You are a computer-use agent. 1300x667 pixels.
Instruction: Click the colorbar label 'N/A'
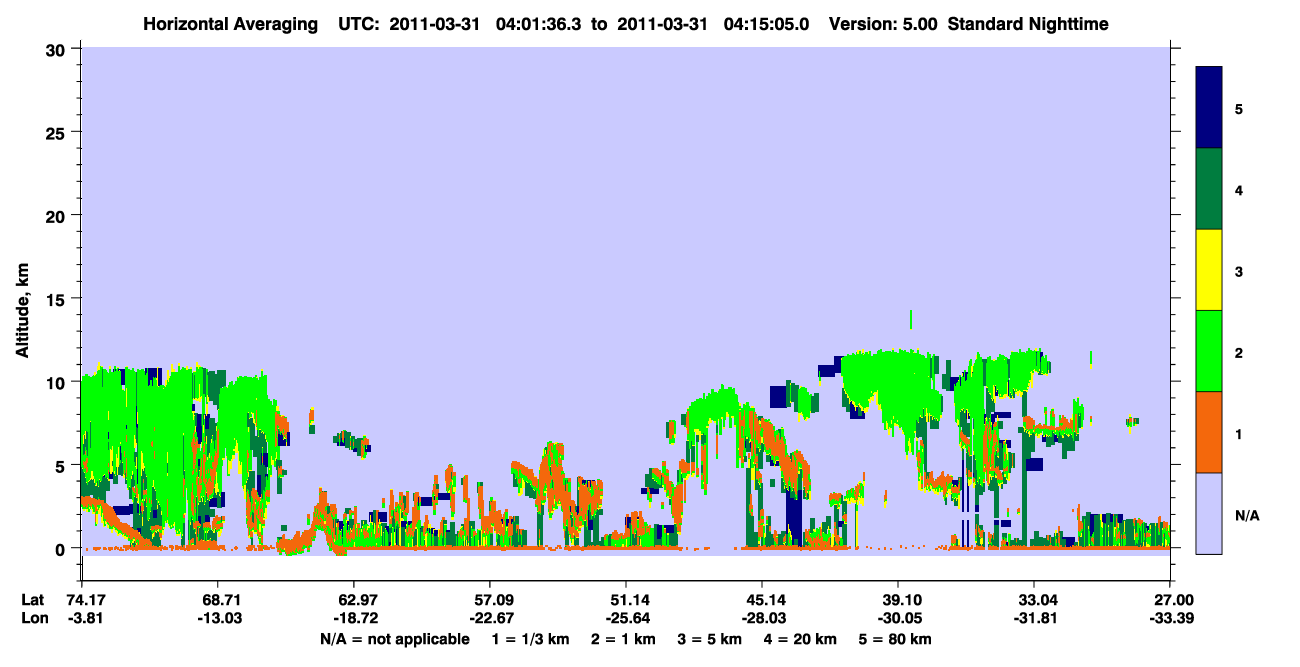click(1246, 515)
